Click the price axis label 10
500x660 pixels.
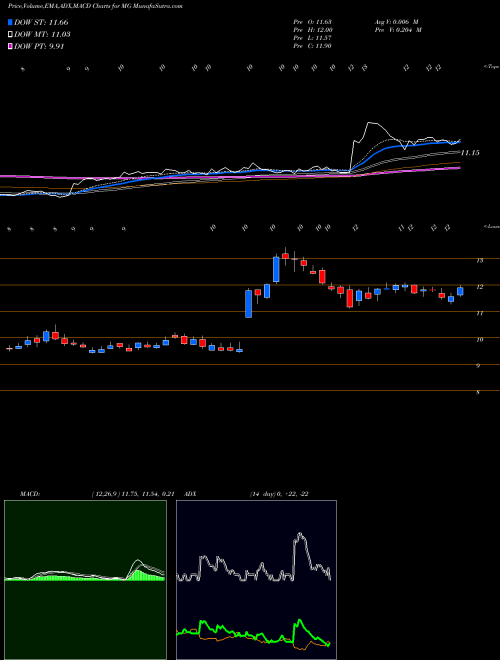coord(479,340)
